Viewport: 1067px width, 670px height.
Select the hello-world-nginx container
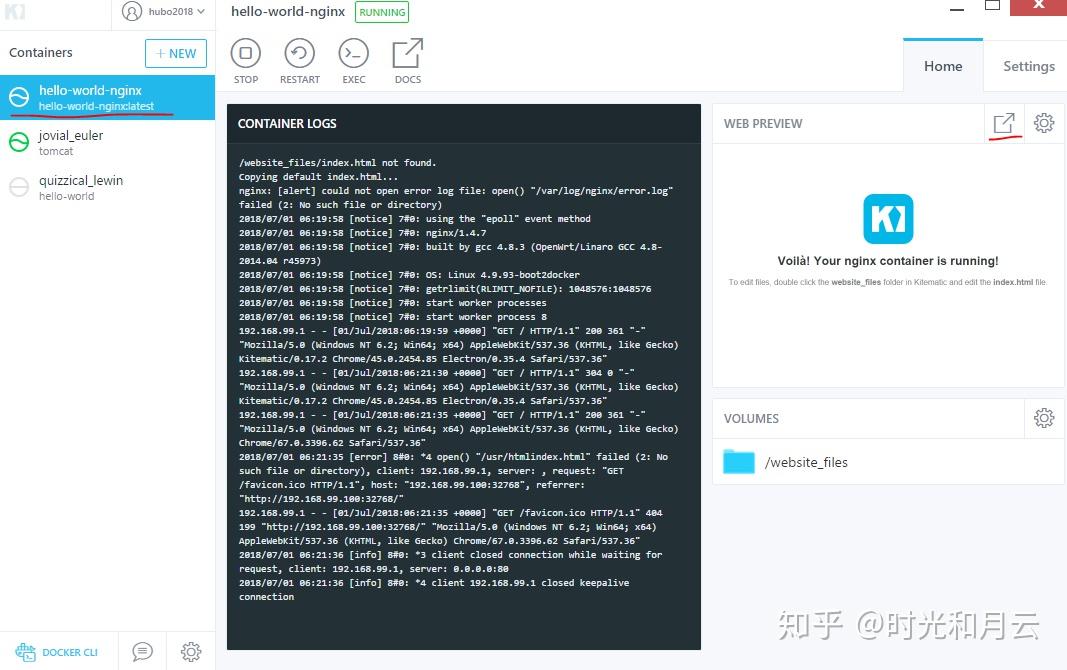(x=108, y=97)
